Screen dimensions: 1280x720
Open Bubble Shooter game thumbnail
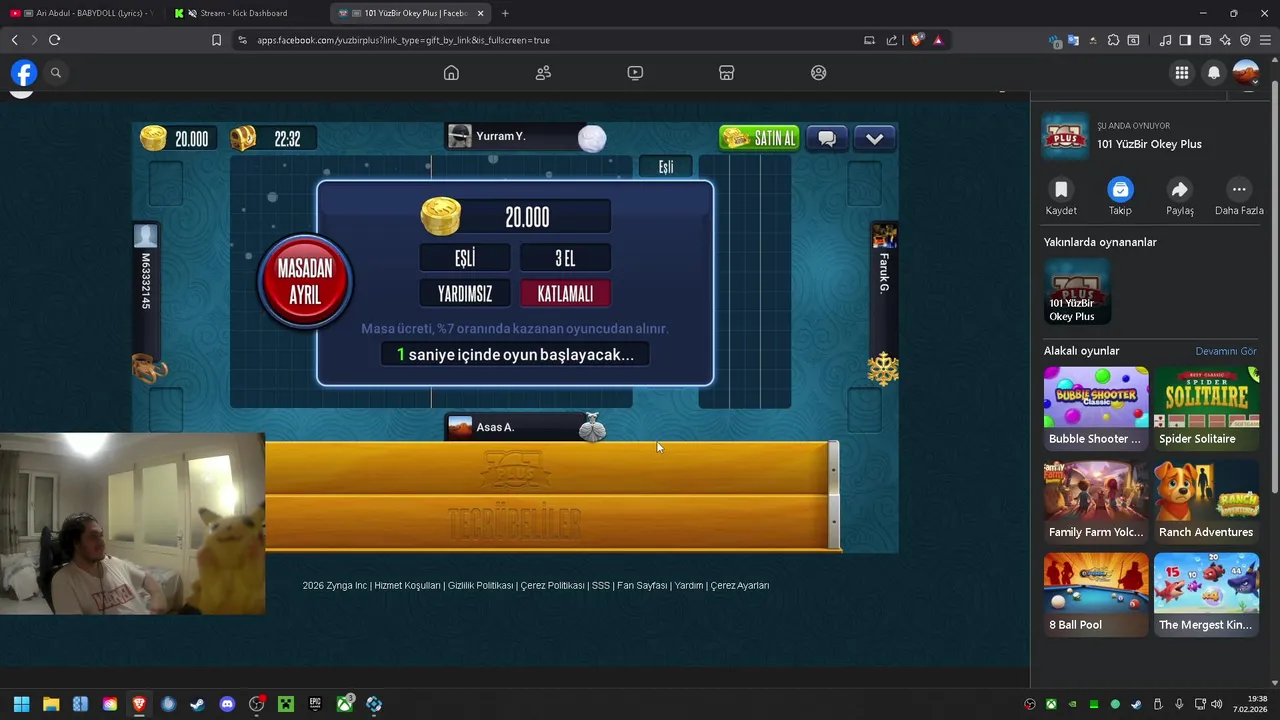pos(1096,407)
